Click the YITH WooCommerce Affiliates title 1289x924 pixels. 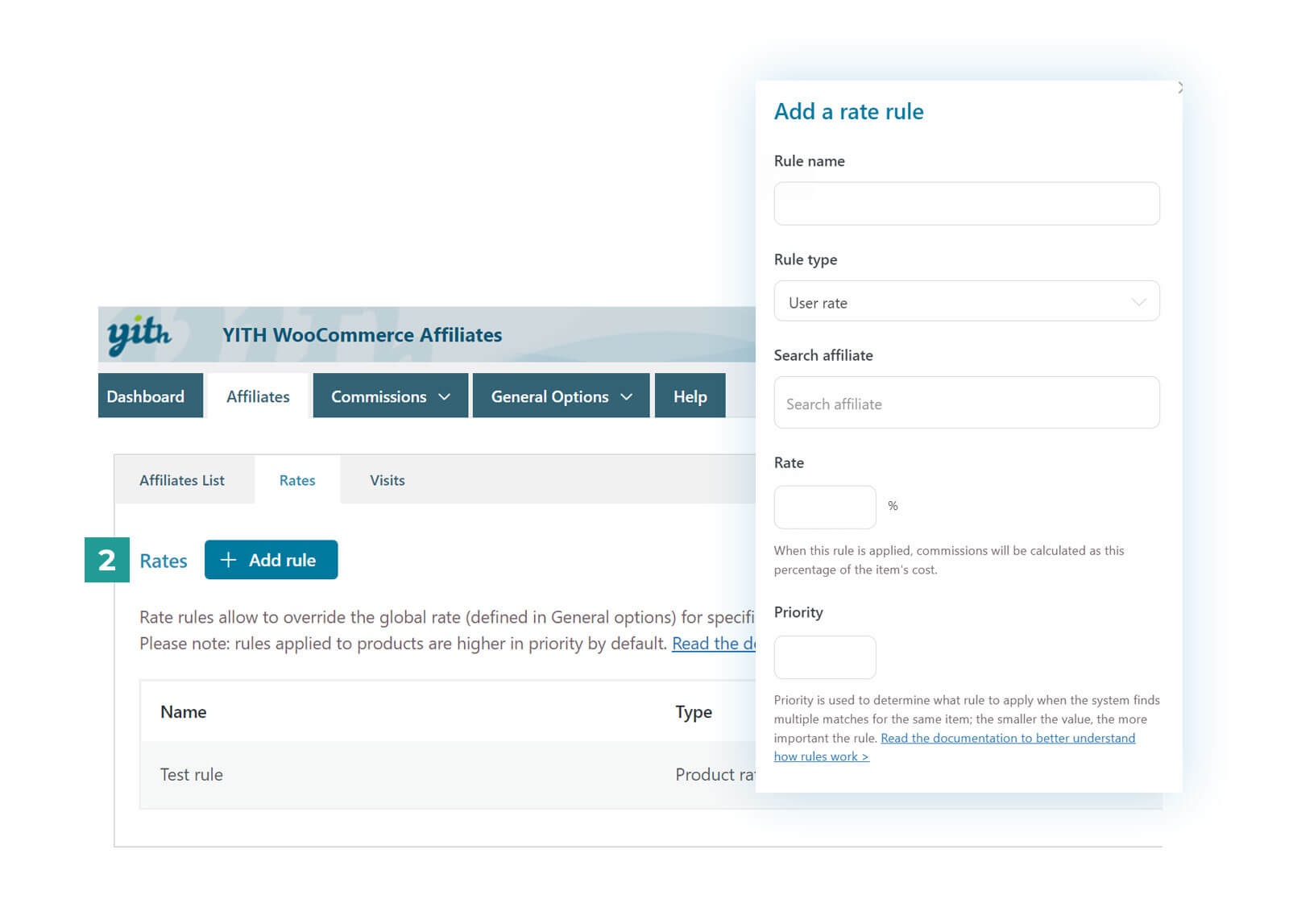[363, 335]
